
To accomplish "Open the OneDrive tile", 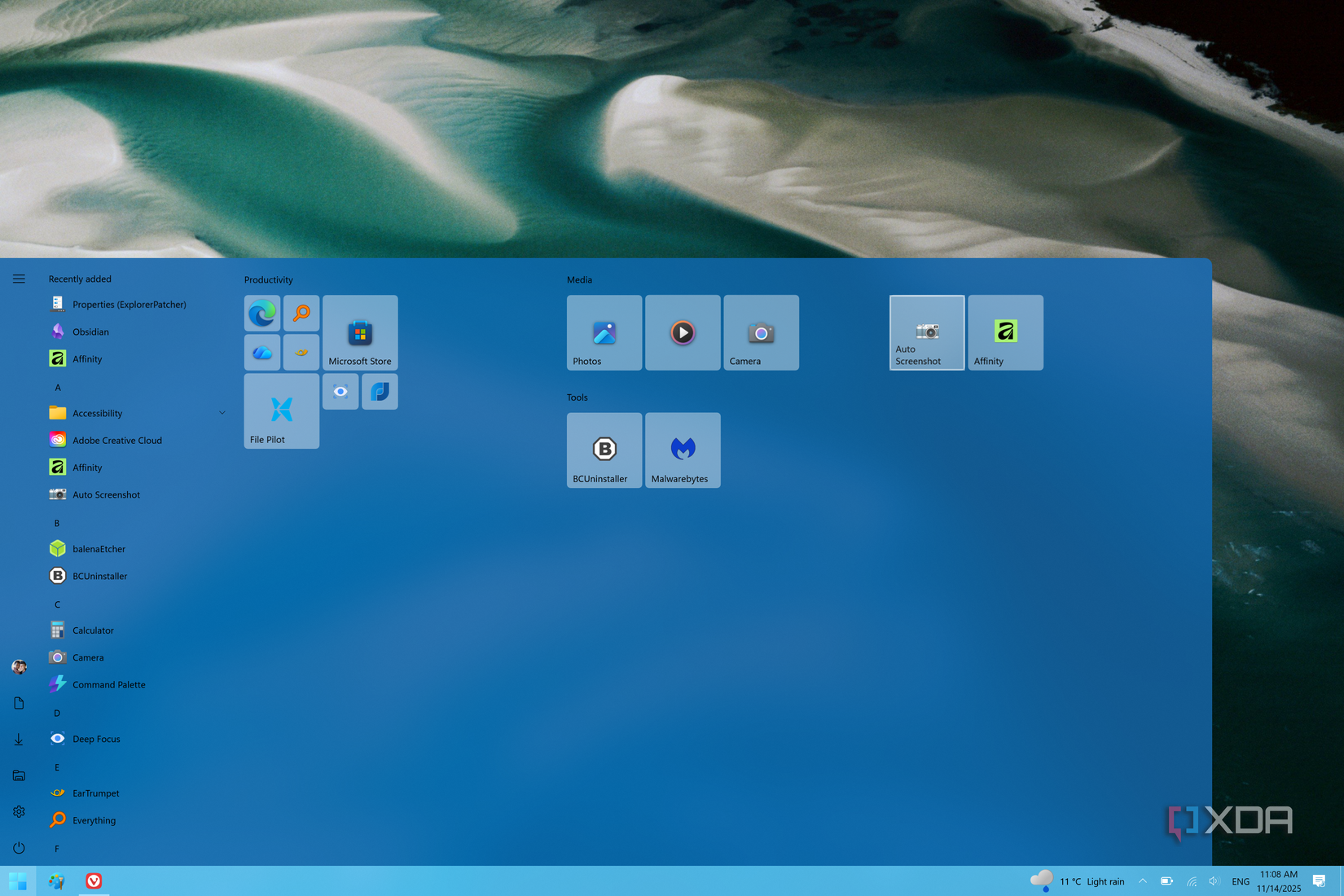I will [x=261, y=352].
